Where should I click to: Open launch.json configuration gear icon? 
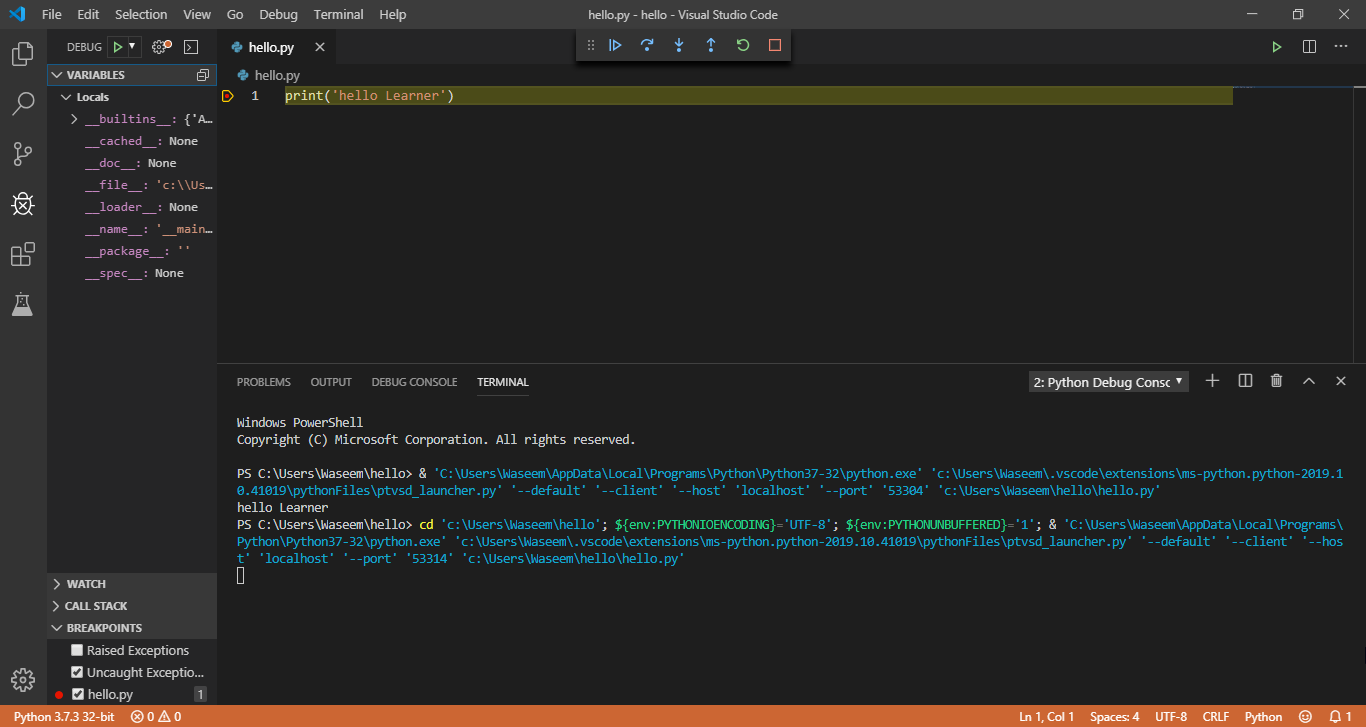[160, 47]
